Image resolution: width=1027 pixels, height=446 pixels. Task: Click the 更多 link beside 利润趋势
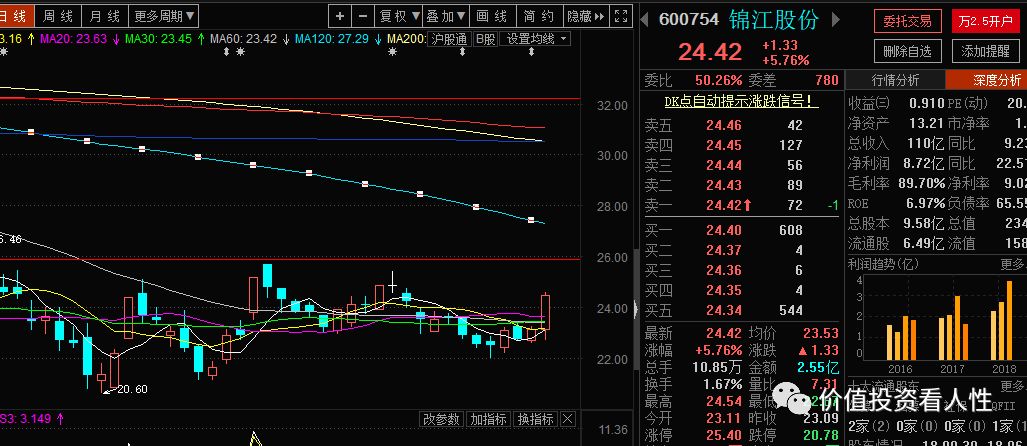[x=1013, y=264]
